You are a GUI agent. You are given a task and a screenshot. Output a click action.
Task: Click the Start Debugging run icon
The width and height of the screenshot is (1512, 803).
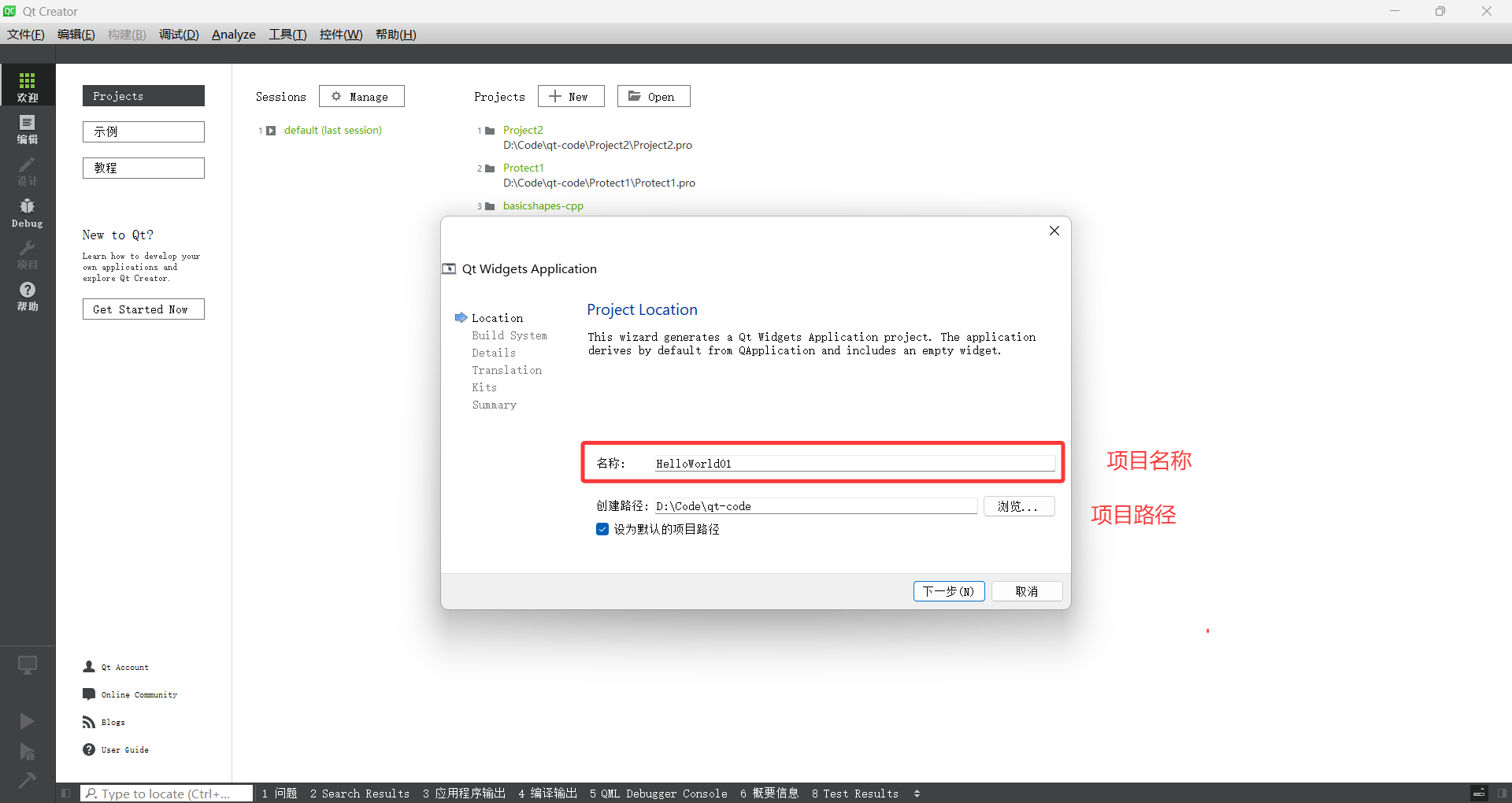pos(27,752)
